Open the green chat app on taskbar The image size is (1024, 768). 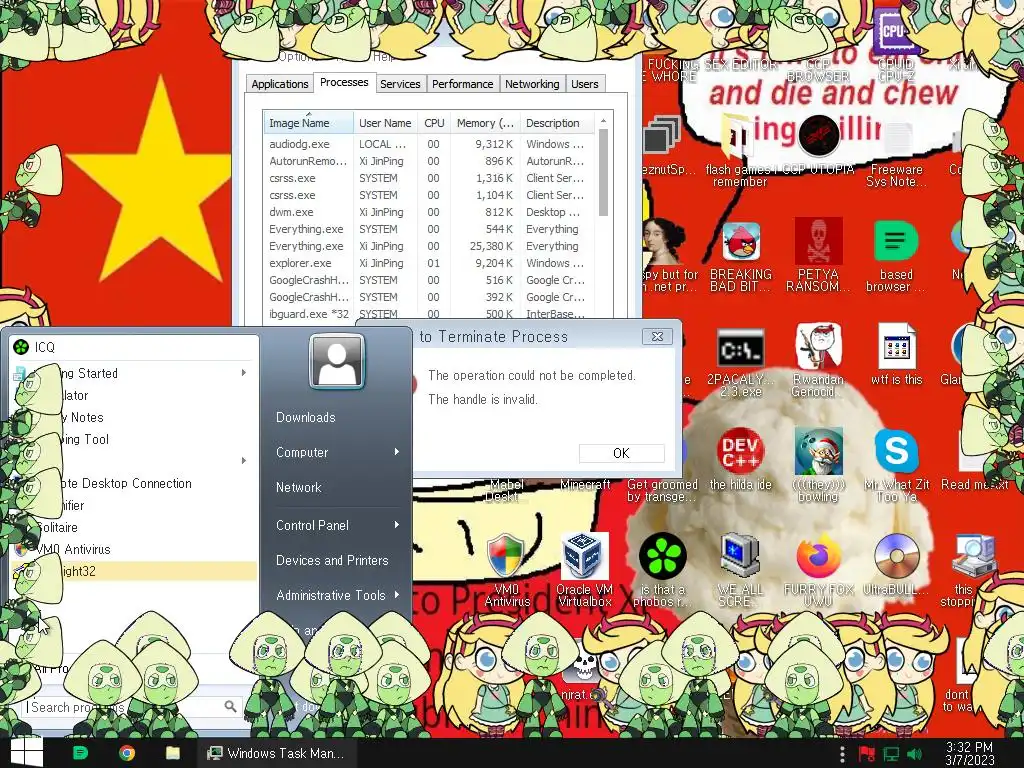80,753
